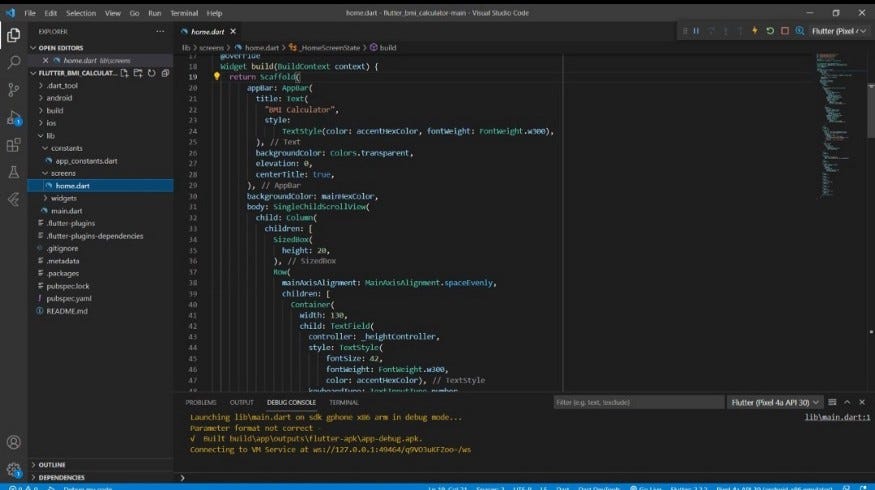The image size is (875, 490).
Task: Click _HomeScreenState in breadcrumb
Action: (330, 48)
